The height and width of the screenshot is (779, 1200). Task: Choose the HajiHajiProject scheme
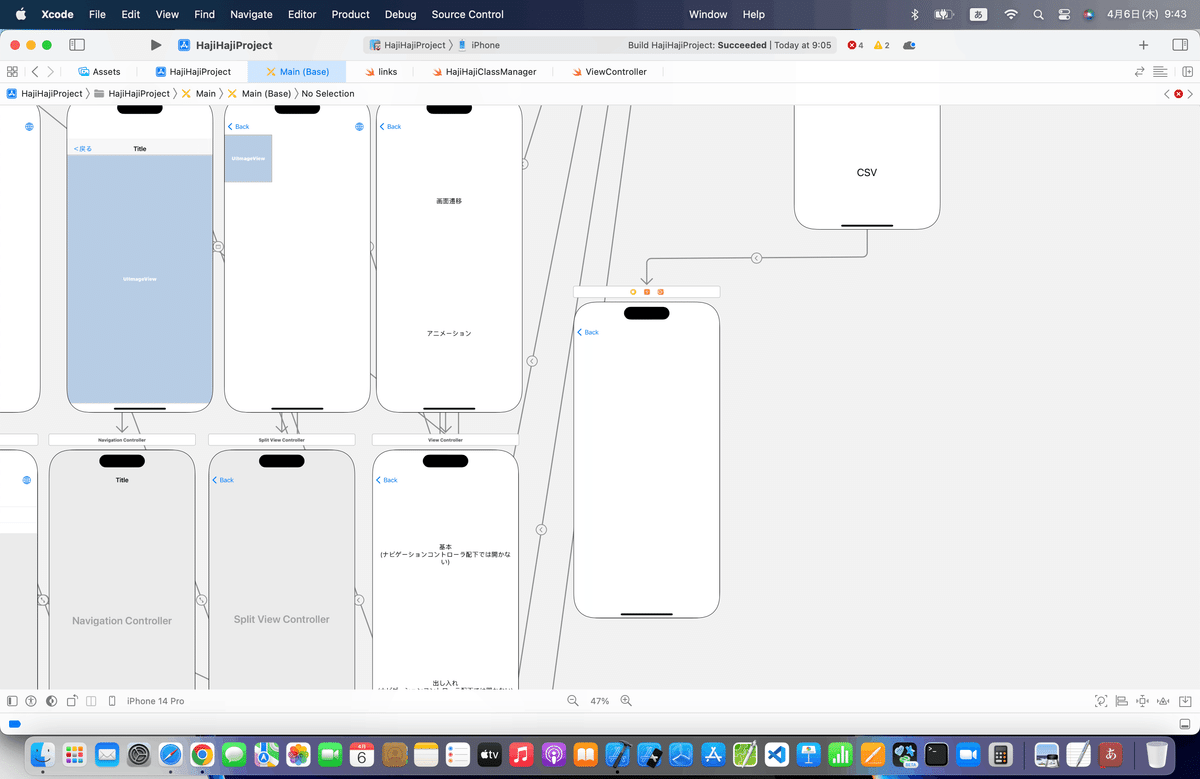(408, 45)
